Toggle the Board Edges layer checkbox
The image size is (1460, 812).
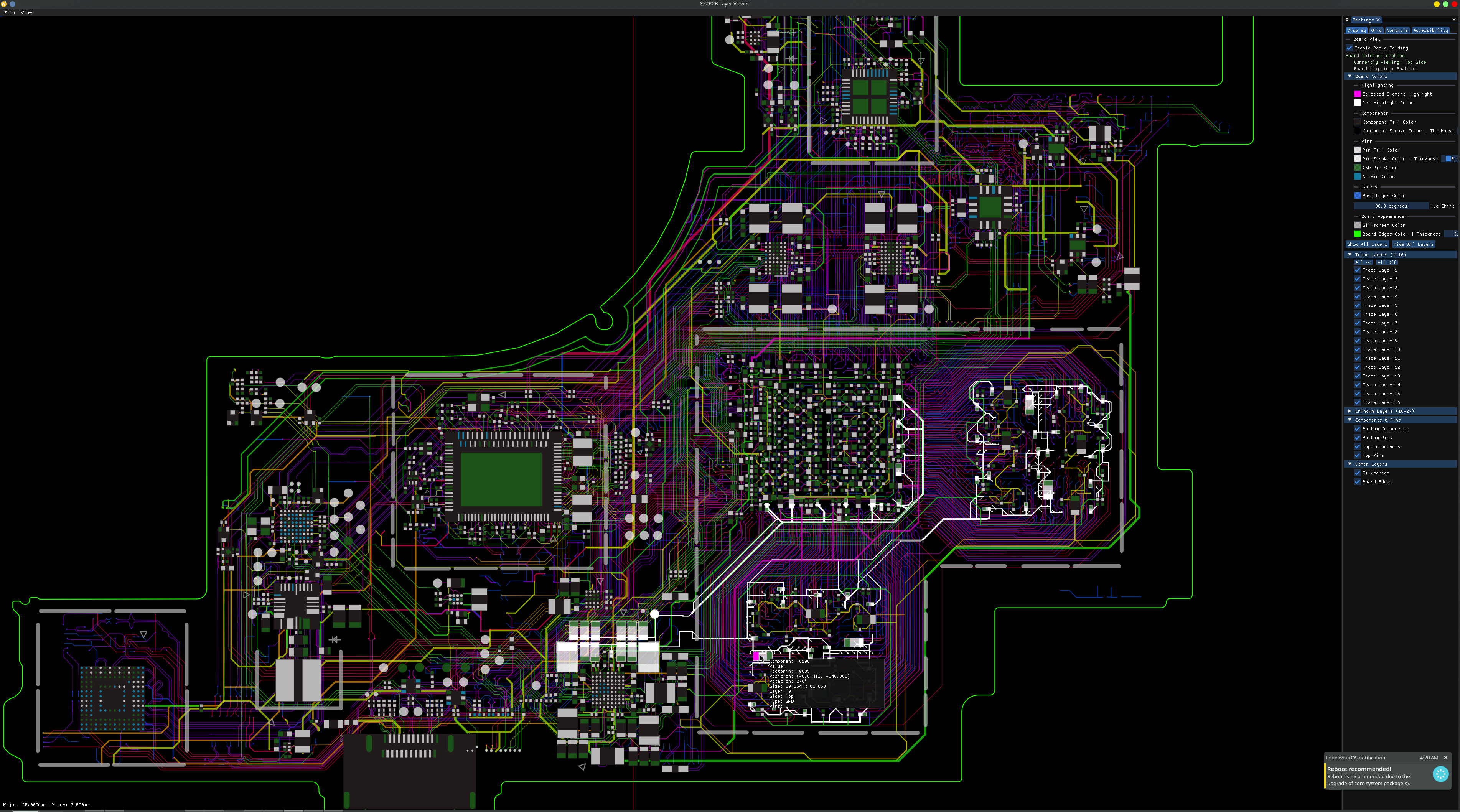pyautogui.click(x=1357, y=482)
